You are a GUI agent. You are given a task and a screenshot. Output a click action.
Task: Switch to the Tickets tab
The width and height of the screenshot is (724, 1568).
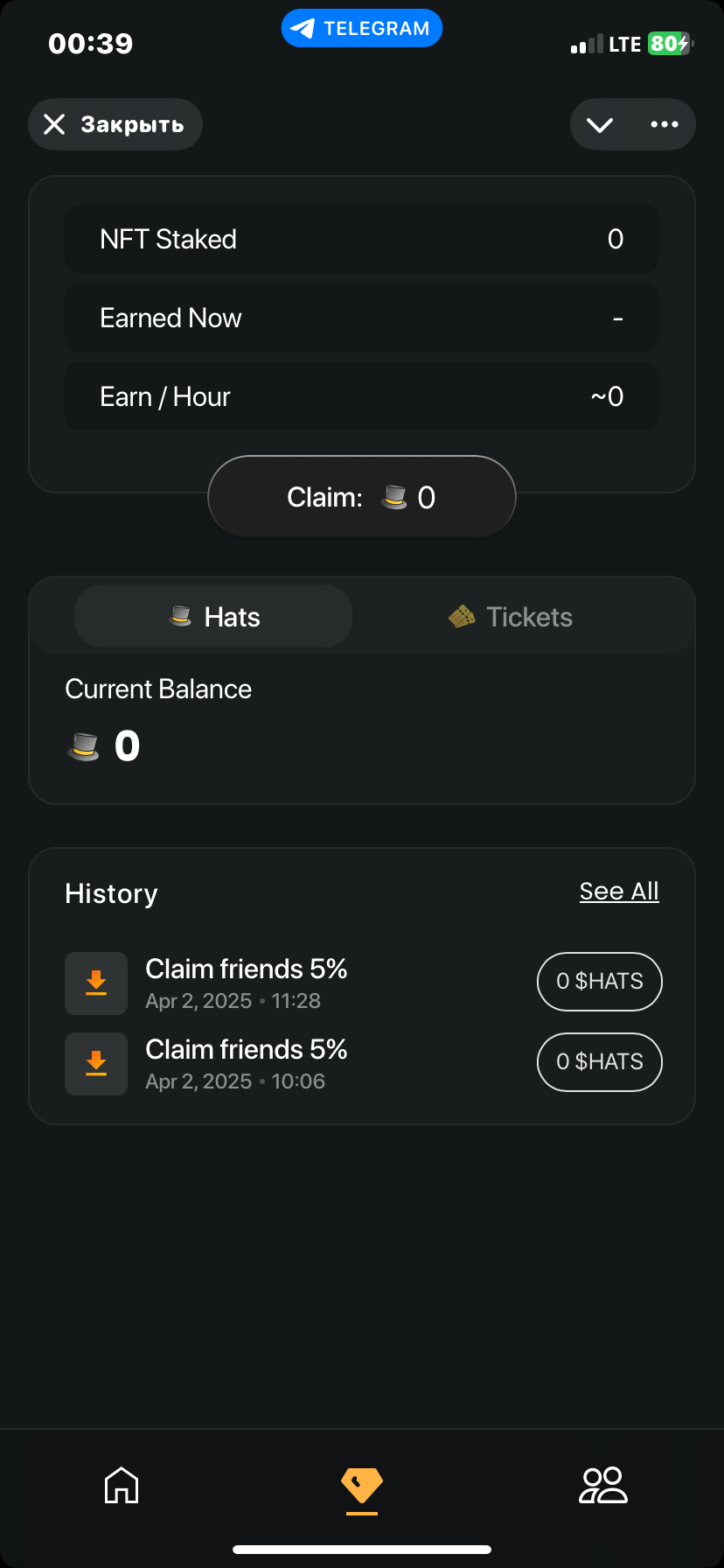pos(511,617)
